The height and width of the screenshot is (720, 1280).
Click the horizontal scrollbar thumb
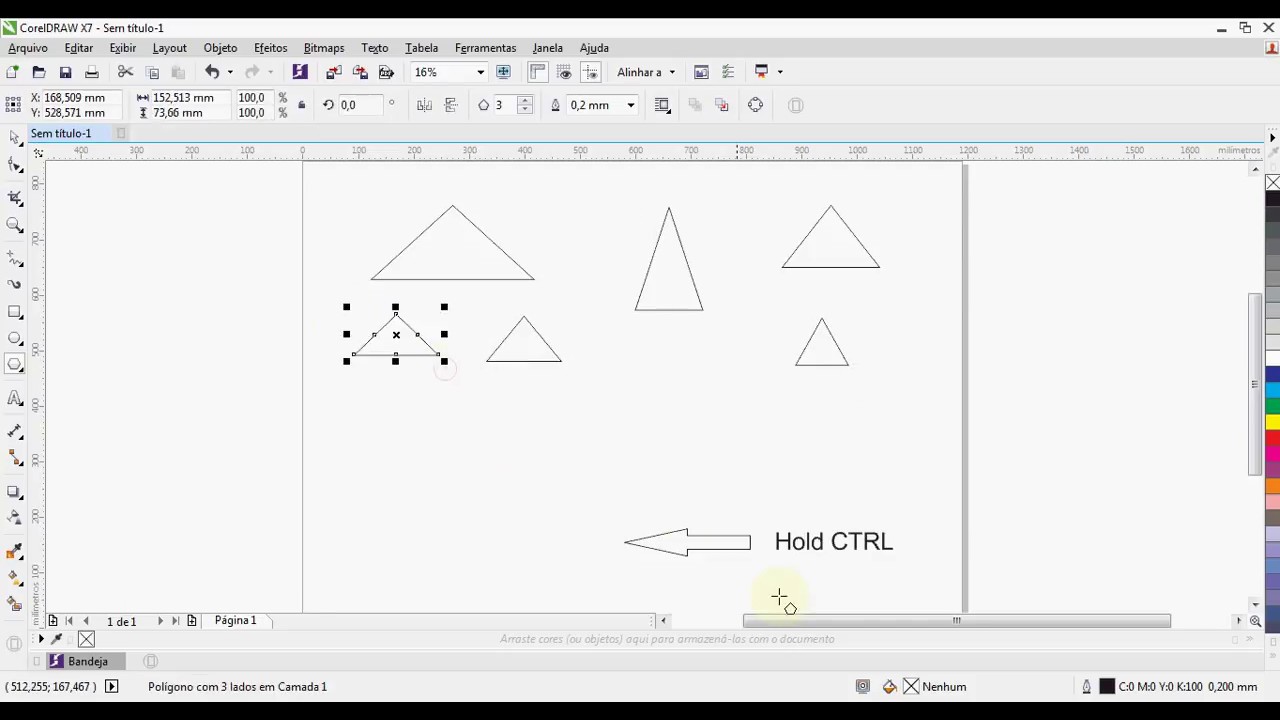click(x=957, y=621)
